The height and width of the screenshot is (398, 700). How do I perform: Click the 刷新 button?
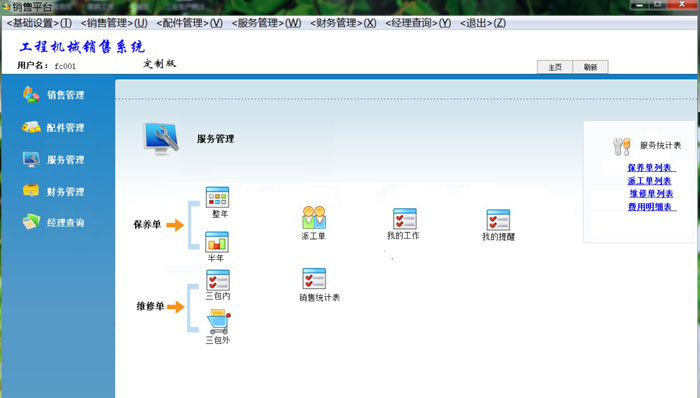click(x=590, y=67)
